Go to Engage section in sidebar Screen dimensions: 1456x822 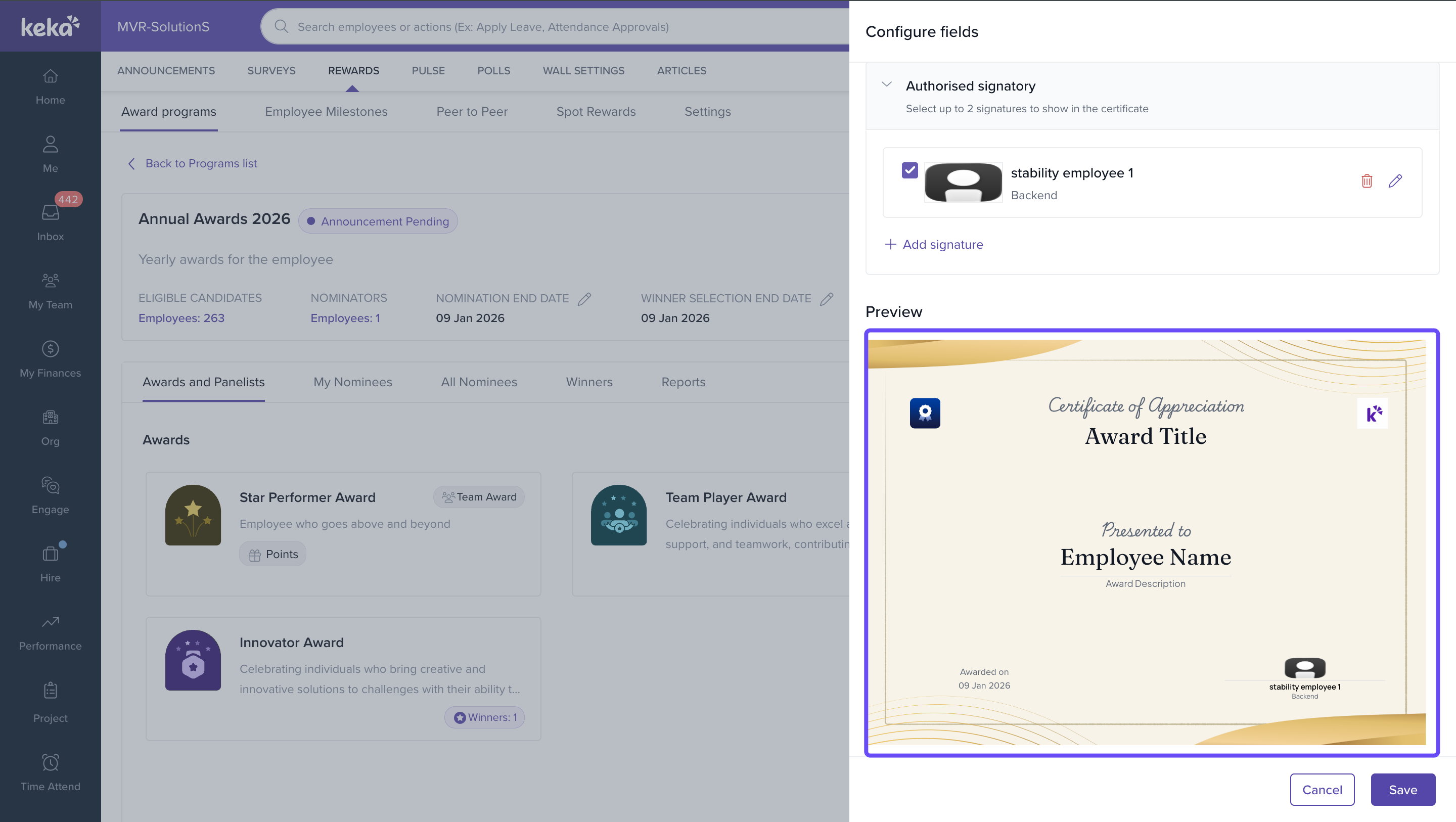51,495
